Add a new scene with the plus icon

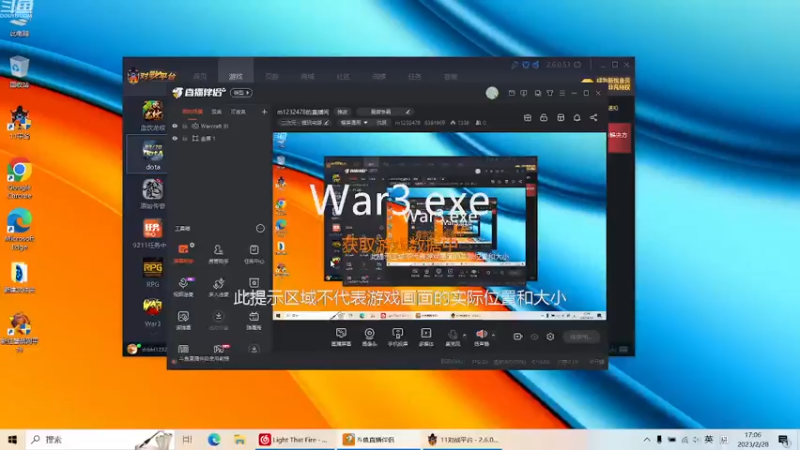click(264, 112)
